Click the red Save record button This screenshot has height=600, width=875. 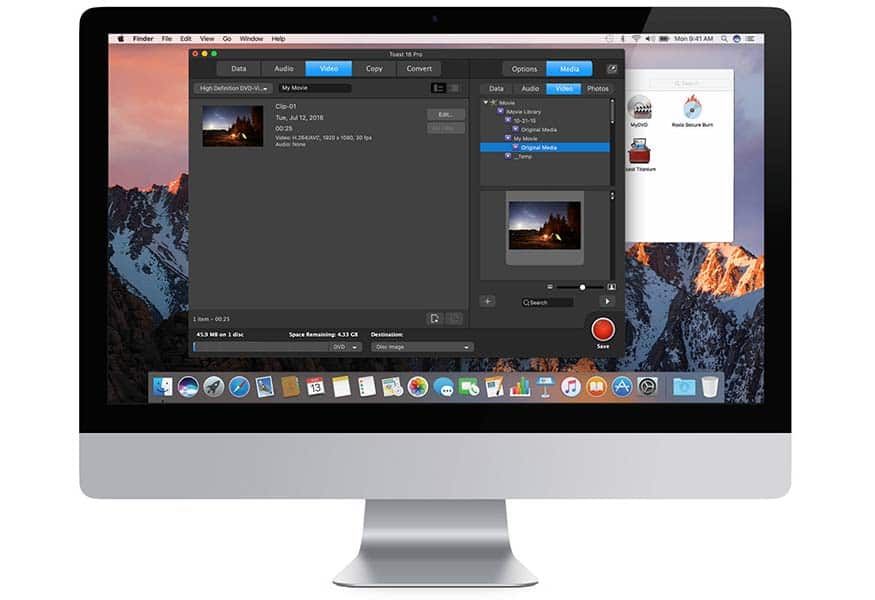pos(603,330)
